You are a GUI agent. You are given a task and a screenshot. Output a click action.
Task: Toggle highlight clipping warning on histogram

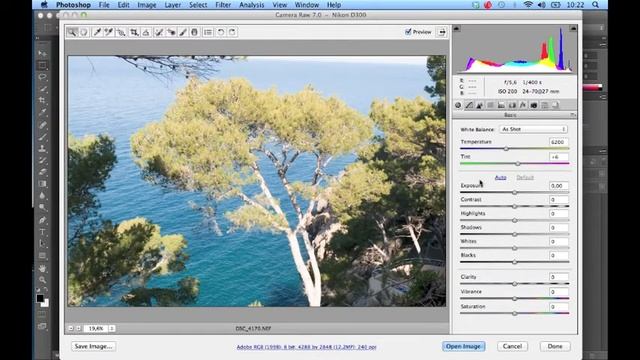[573, 28]
